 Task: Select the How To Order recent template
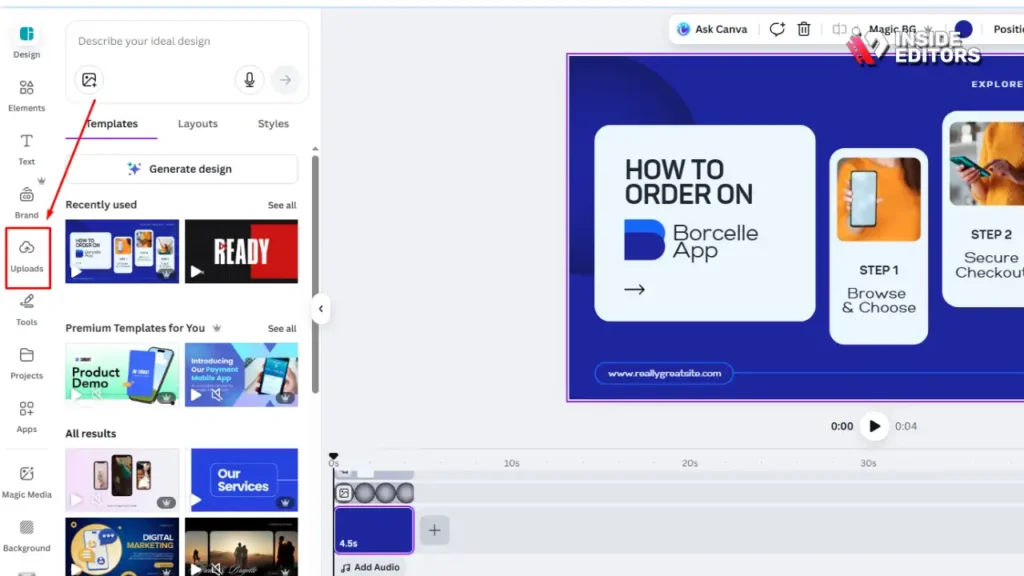tap(122, 251)
